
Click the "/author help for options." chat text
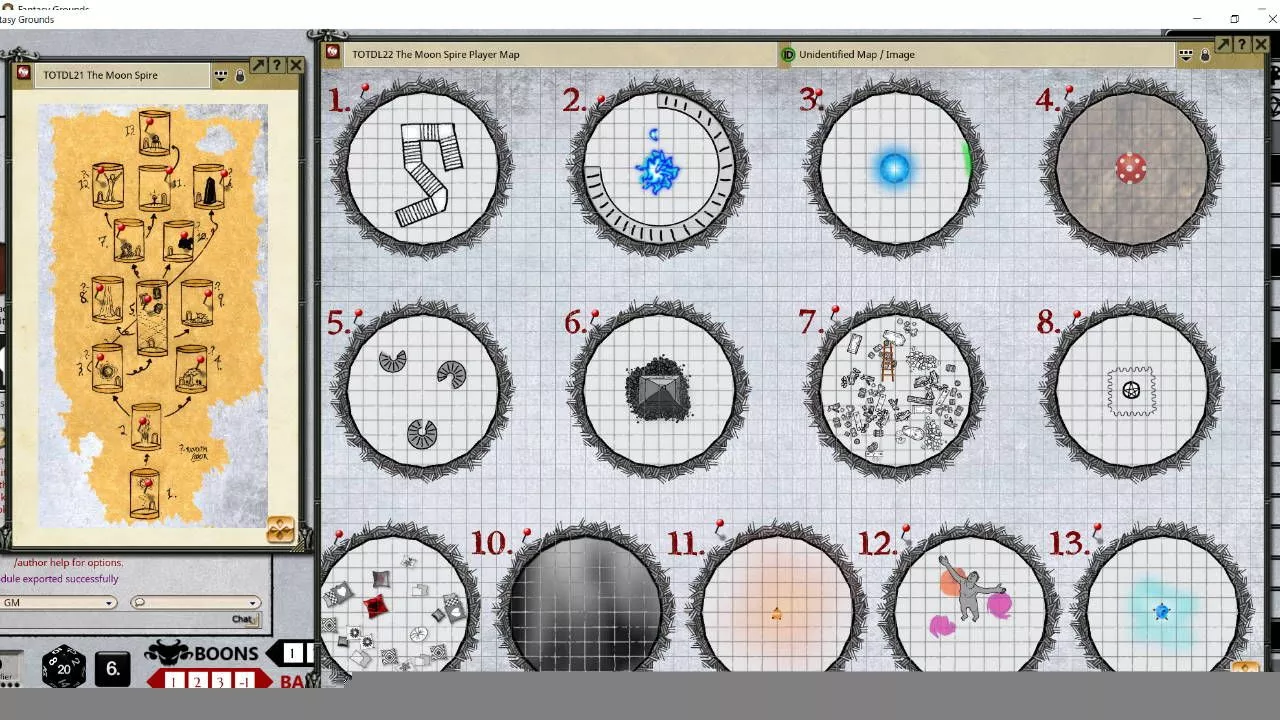point(68,562)
